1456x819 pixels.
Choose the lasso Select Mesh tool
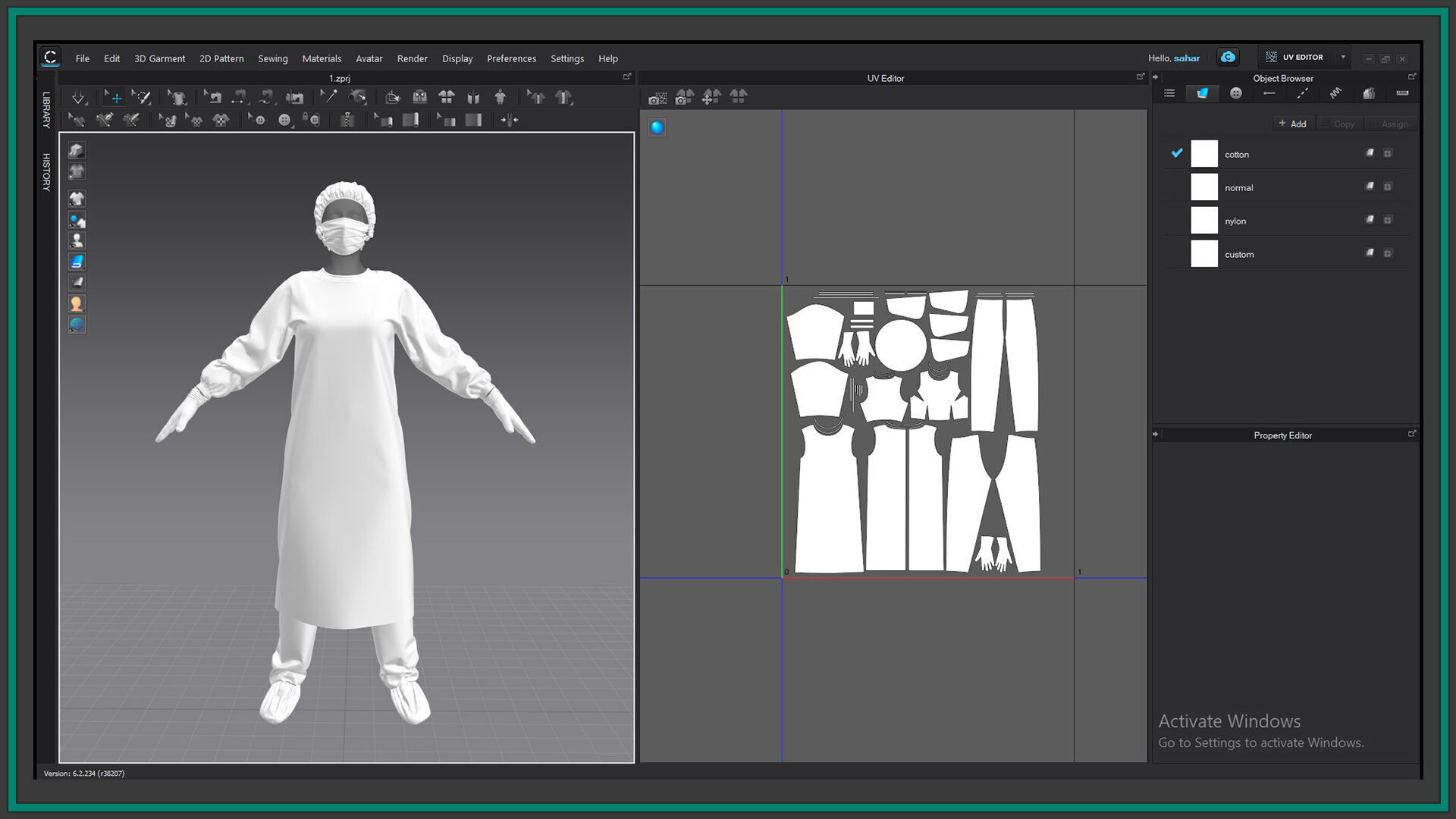[141, 97]
